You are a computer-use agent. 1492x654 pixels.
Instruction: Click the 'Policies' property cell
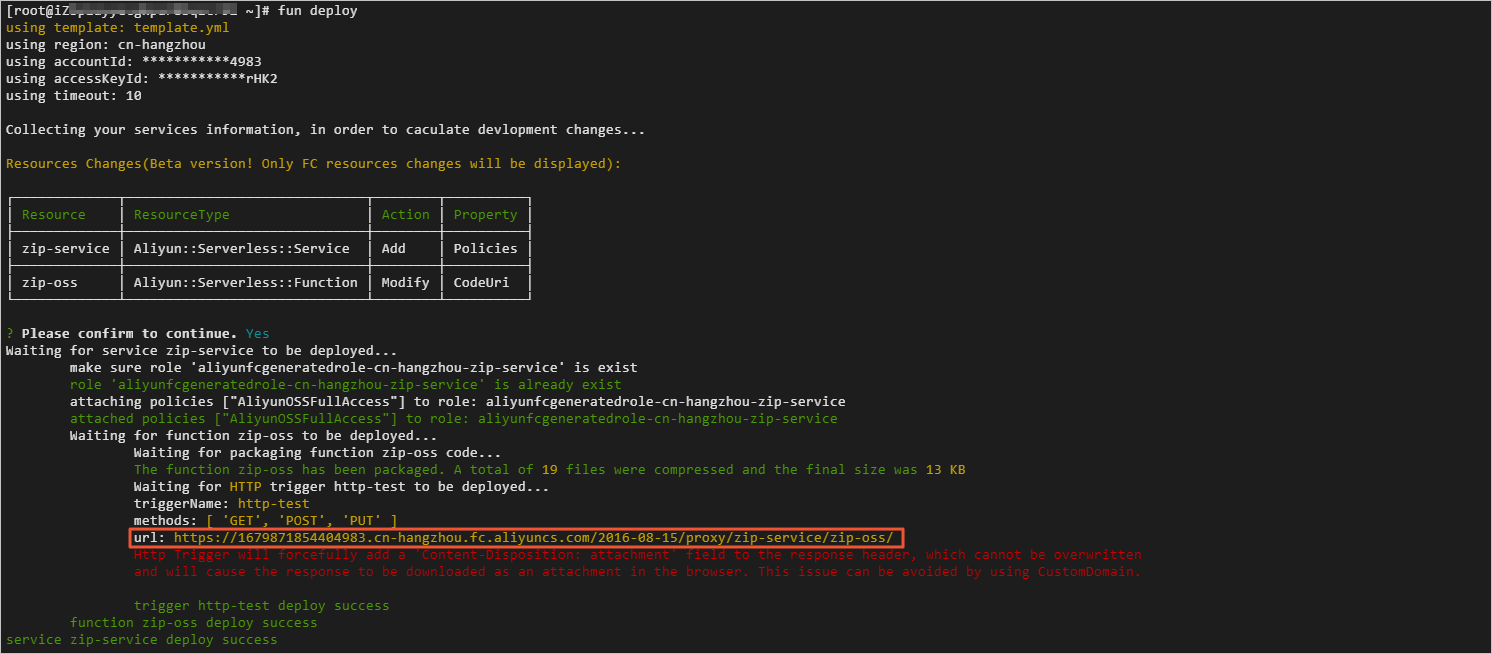tap(486, 249)
